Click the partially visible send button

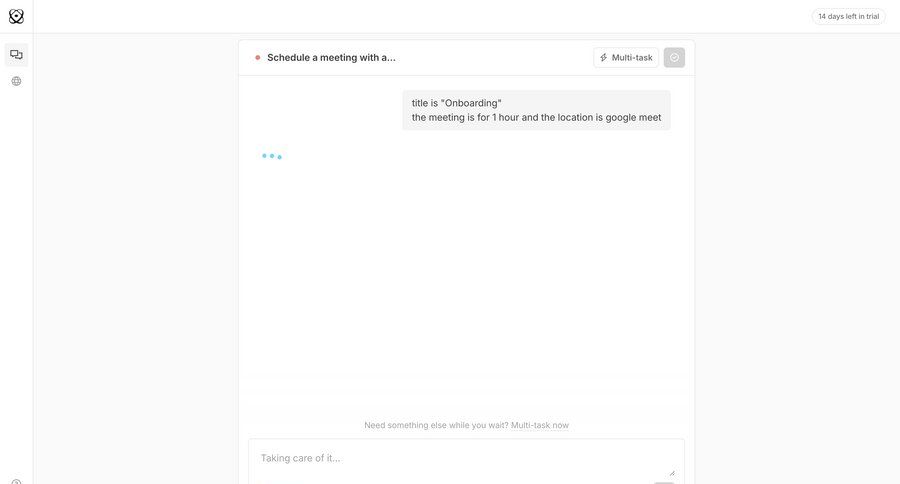(664, 483)
